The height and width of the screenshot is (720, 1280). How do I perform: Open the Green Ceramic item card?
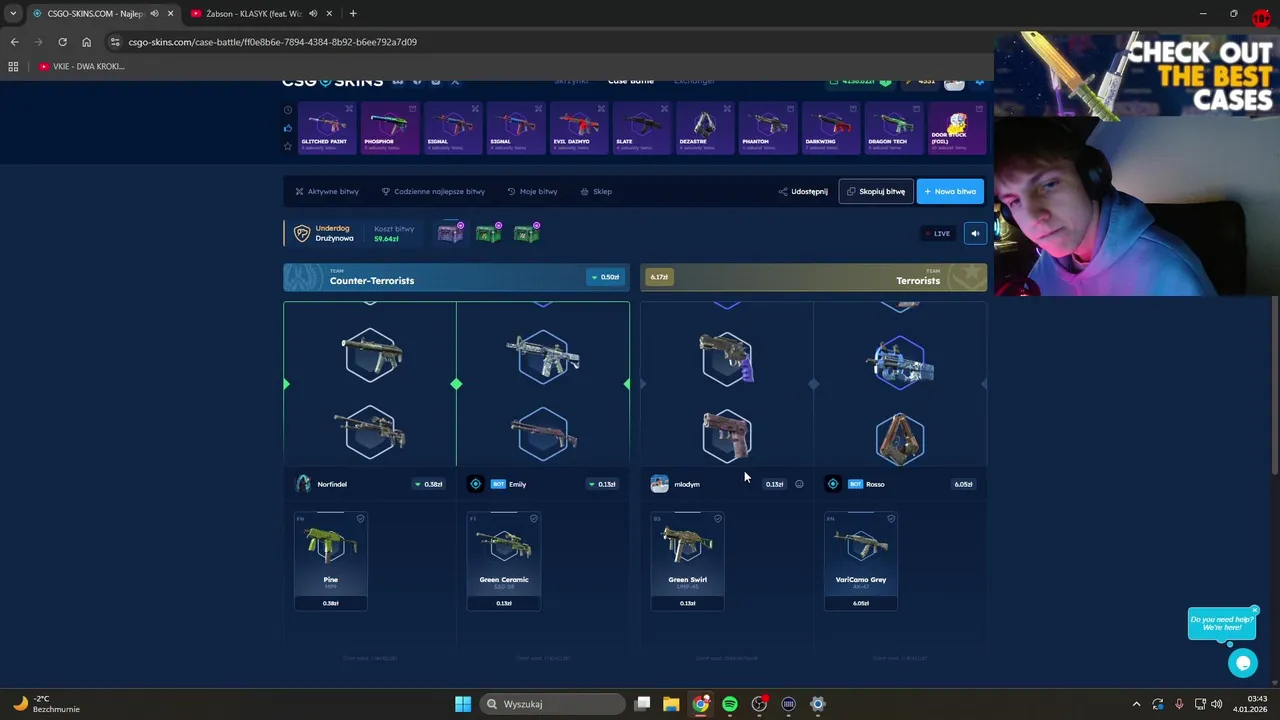(504, 561)
